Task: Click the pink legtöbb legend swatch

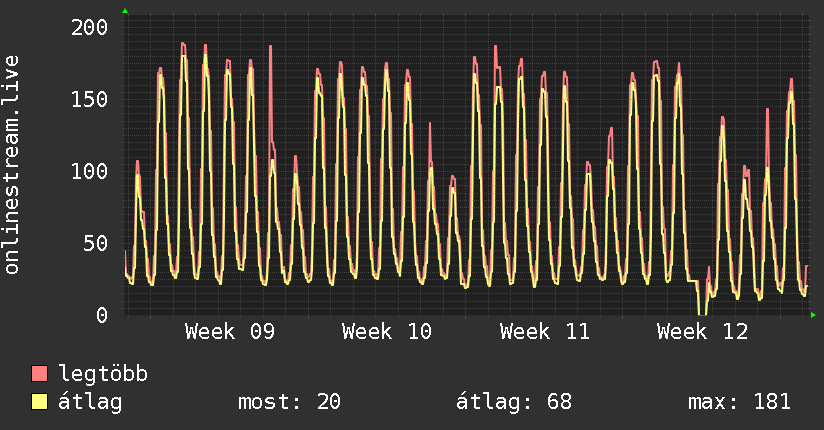Action: (x=39, y=373)
